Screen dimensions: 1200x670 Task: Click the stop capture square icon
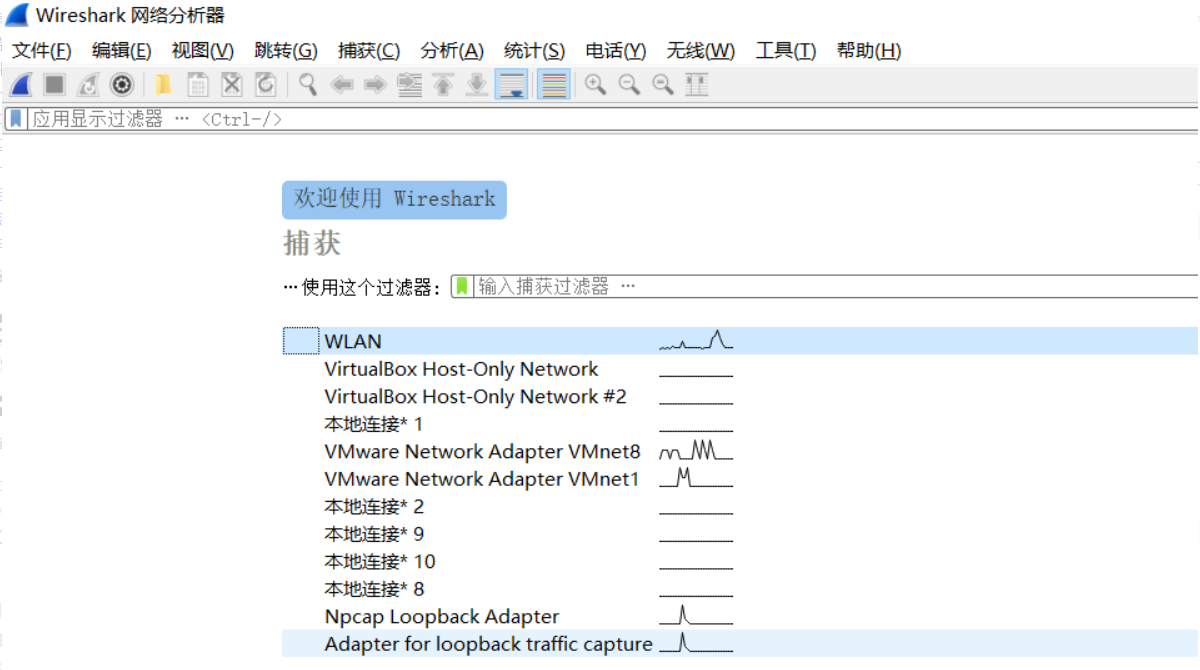pyautogui.click(x=54, y=85)
